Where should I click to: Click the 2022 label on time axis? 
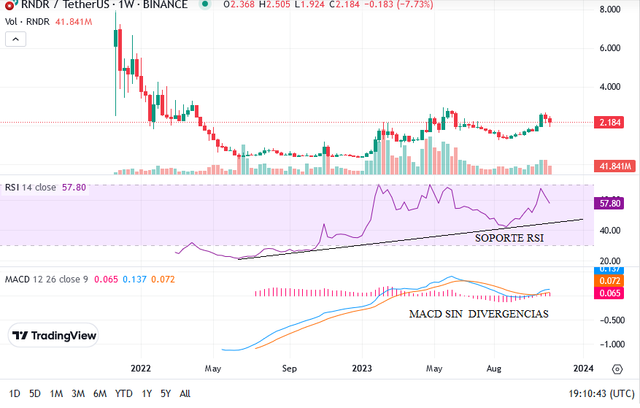(x=141, y=368)
